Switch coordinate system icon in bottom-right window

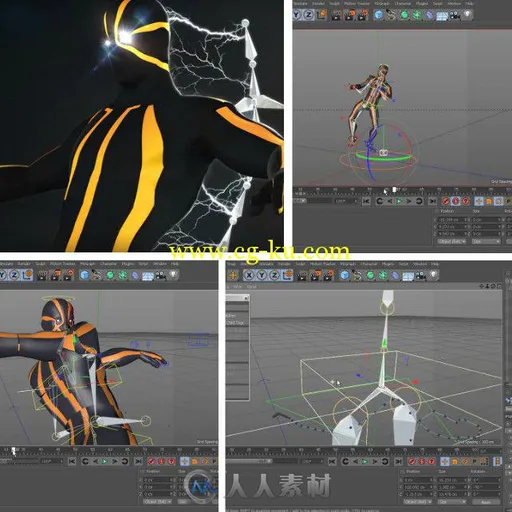287,275
